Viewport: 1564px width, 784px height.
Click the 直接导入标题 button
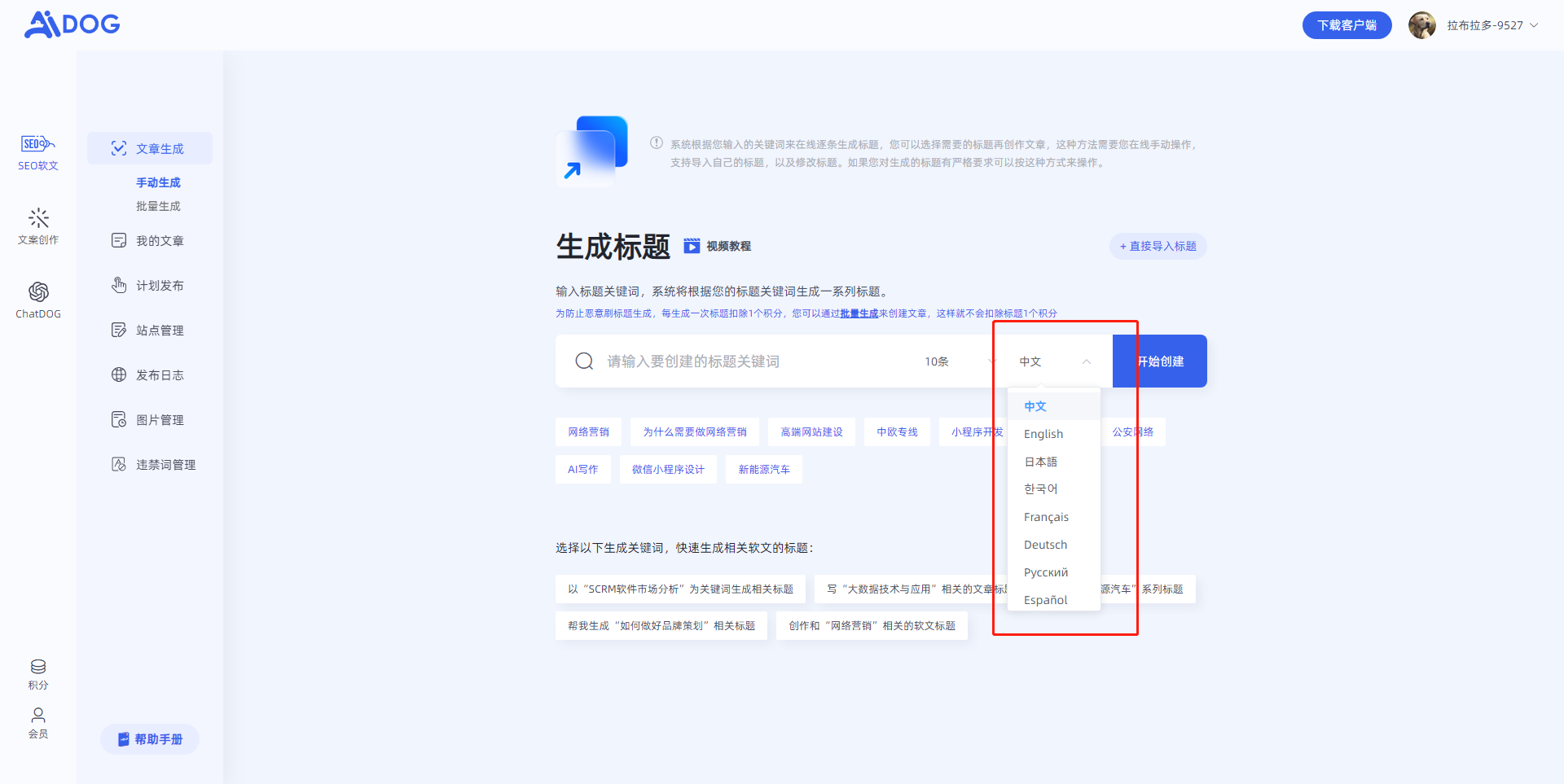1158,246
